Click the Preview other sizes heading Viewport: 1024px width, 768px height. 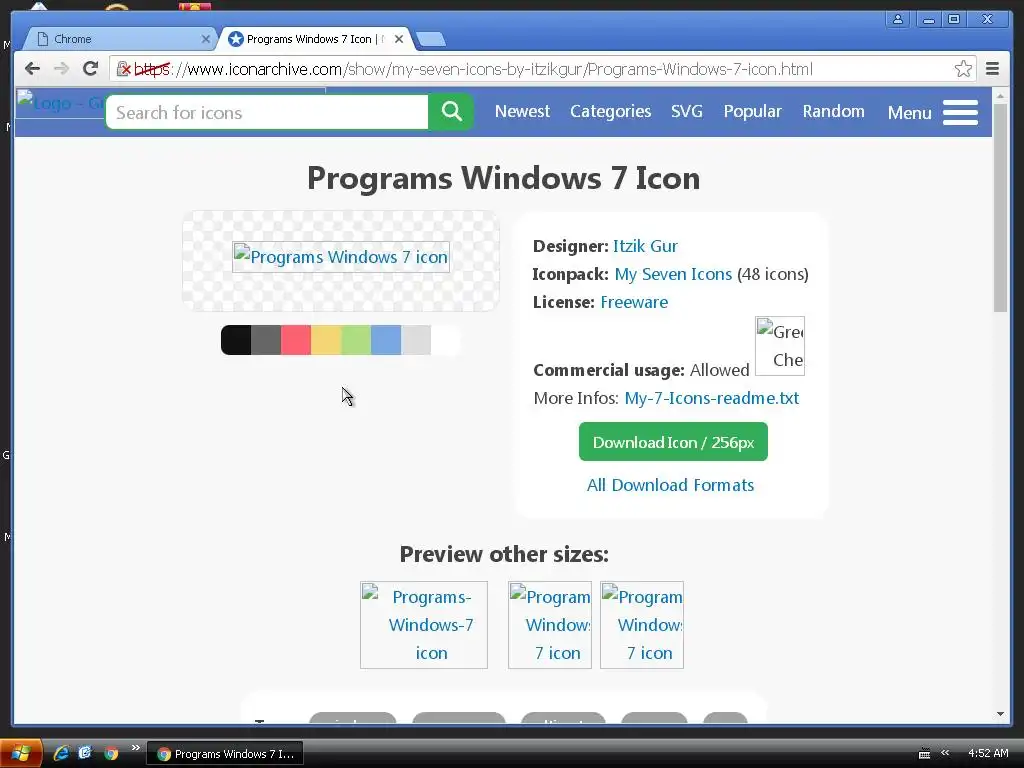click(504, 554)
